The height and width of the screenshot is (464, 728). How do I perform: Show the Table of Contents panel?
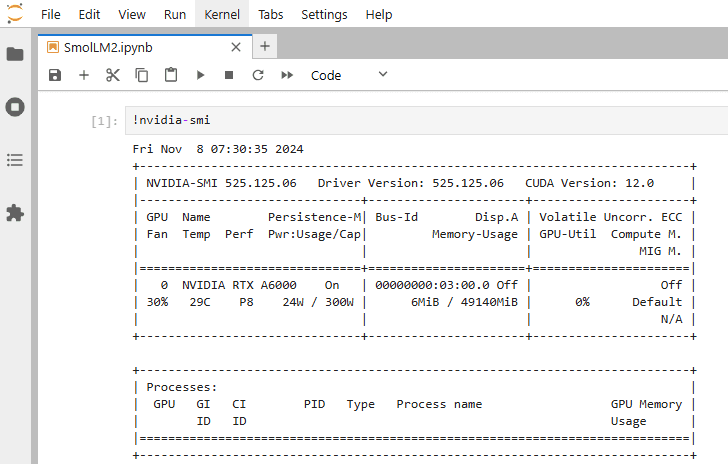click(15, 160)
